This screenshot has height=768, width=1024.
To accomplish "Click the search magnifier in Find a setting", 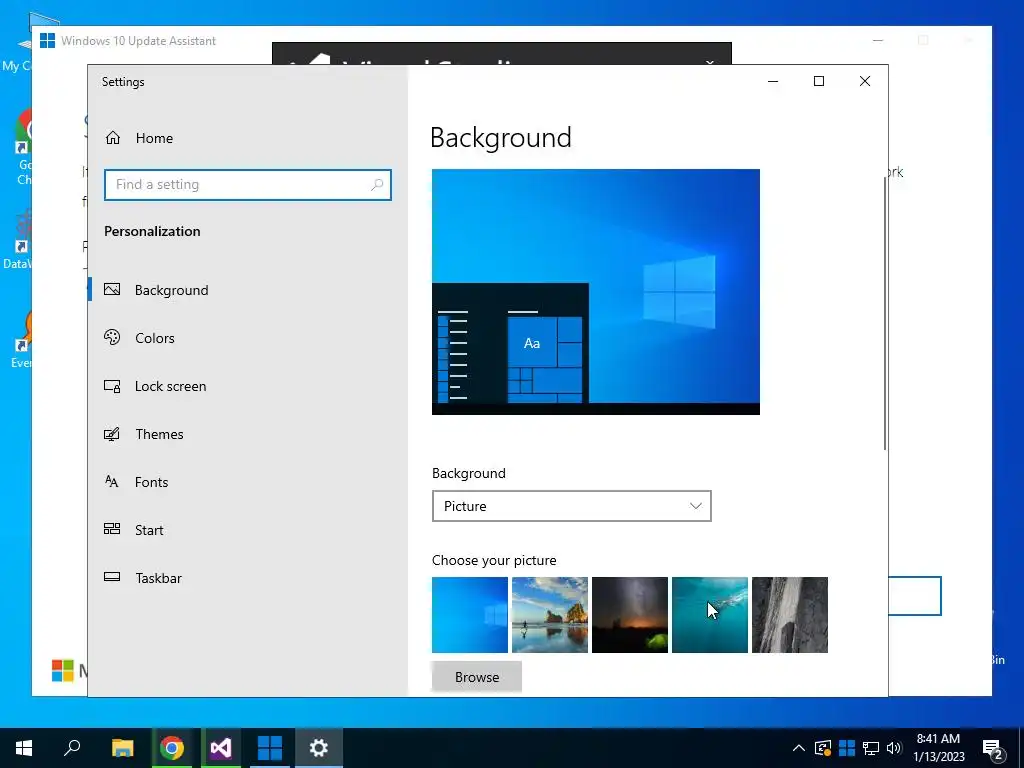I will point(377,185).
